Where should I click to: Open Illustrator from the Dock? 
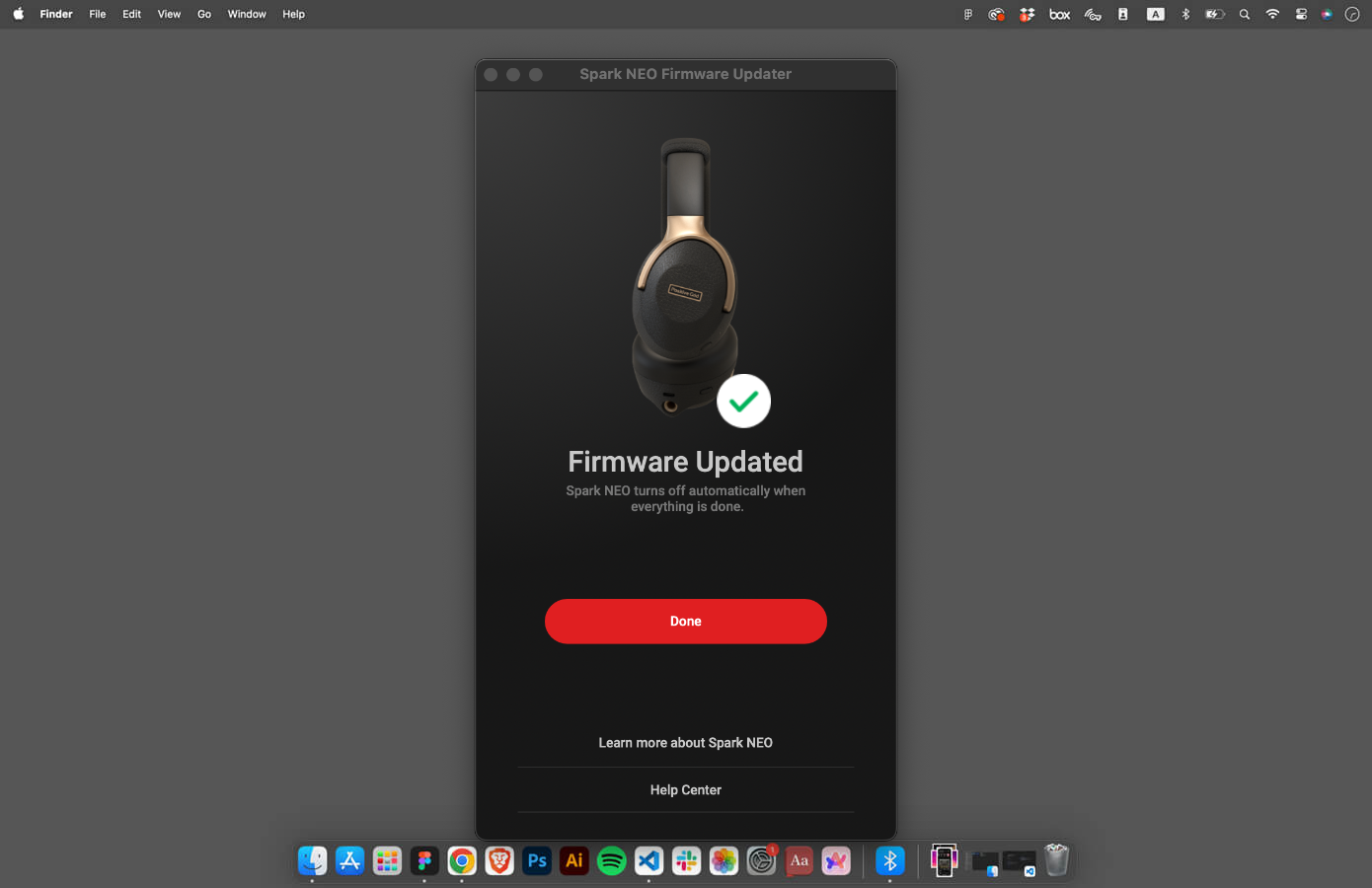tap(574, 860)
